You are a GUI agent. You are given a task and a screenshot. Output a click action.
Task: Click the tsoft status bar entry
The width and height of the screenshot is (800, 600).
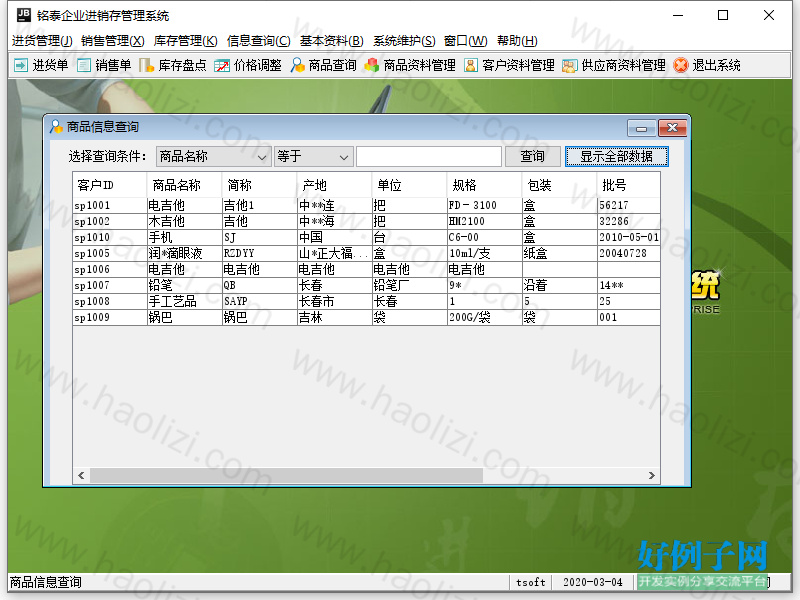point(531,582)
